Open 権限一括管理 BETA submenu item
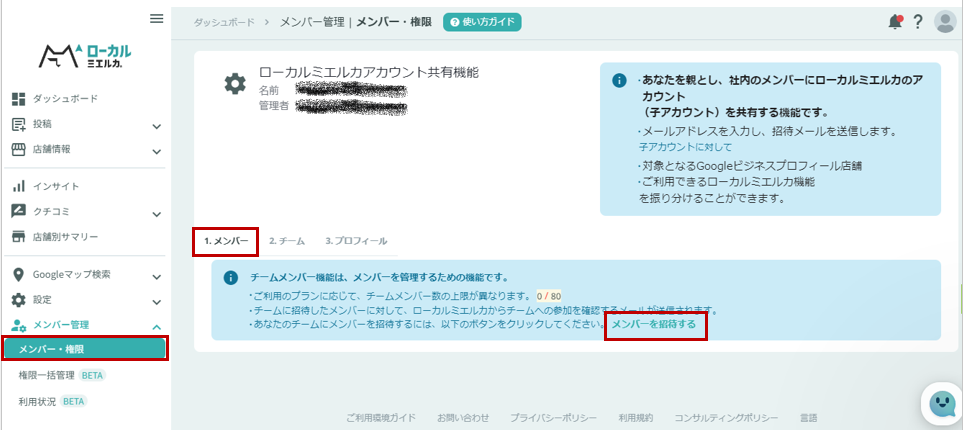The width and height of the screenshot is (963, 430). pos(61,375)
